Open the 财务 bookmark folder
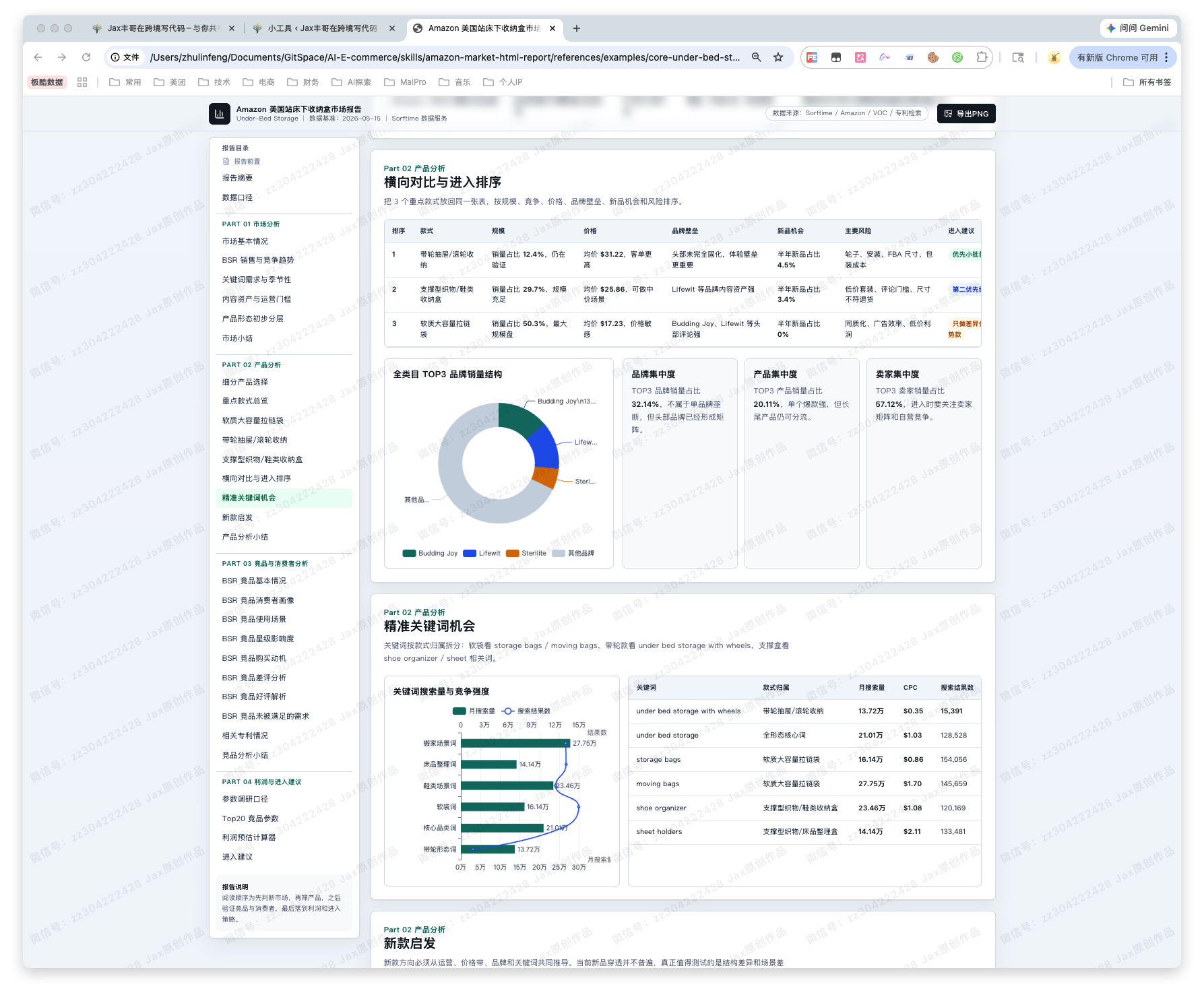The width and height of the screenshot is (1204, 999). 303,82
